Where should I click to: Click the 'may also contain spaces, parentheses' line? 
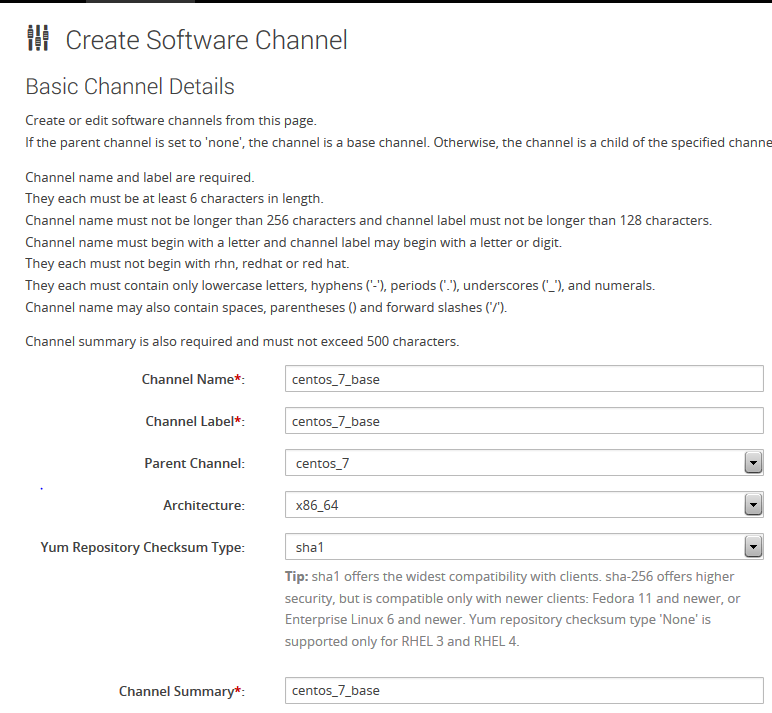266,307
